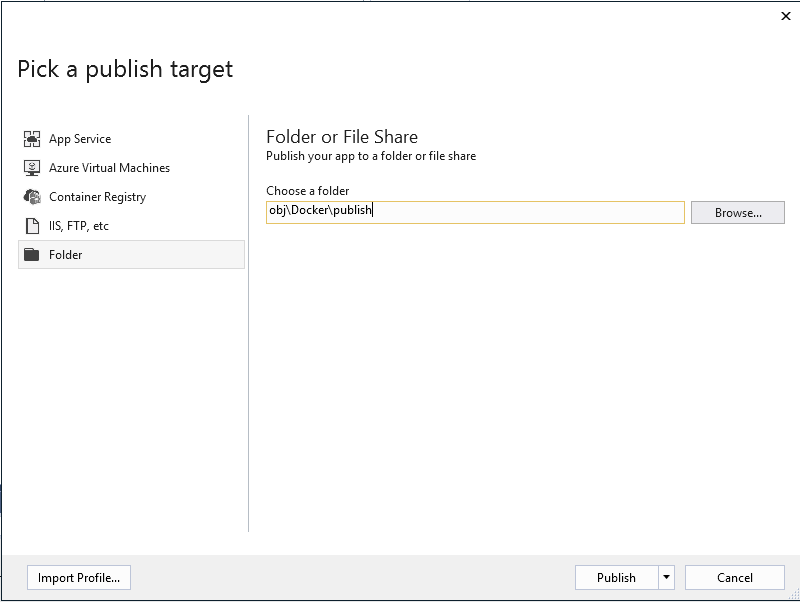The height and width of the screenshot is (602, 800).
Task: Select the Folder publish target
Action: click(x=131, y=255)
